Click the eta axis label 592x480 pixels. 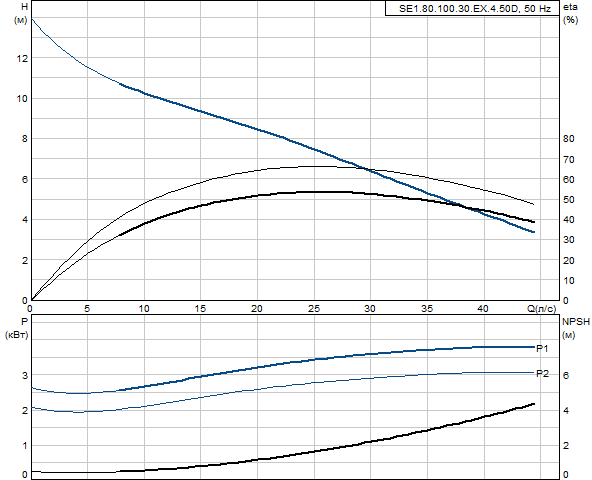(570, 7)
